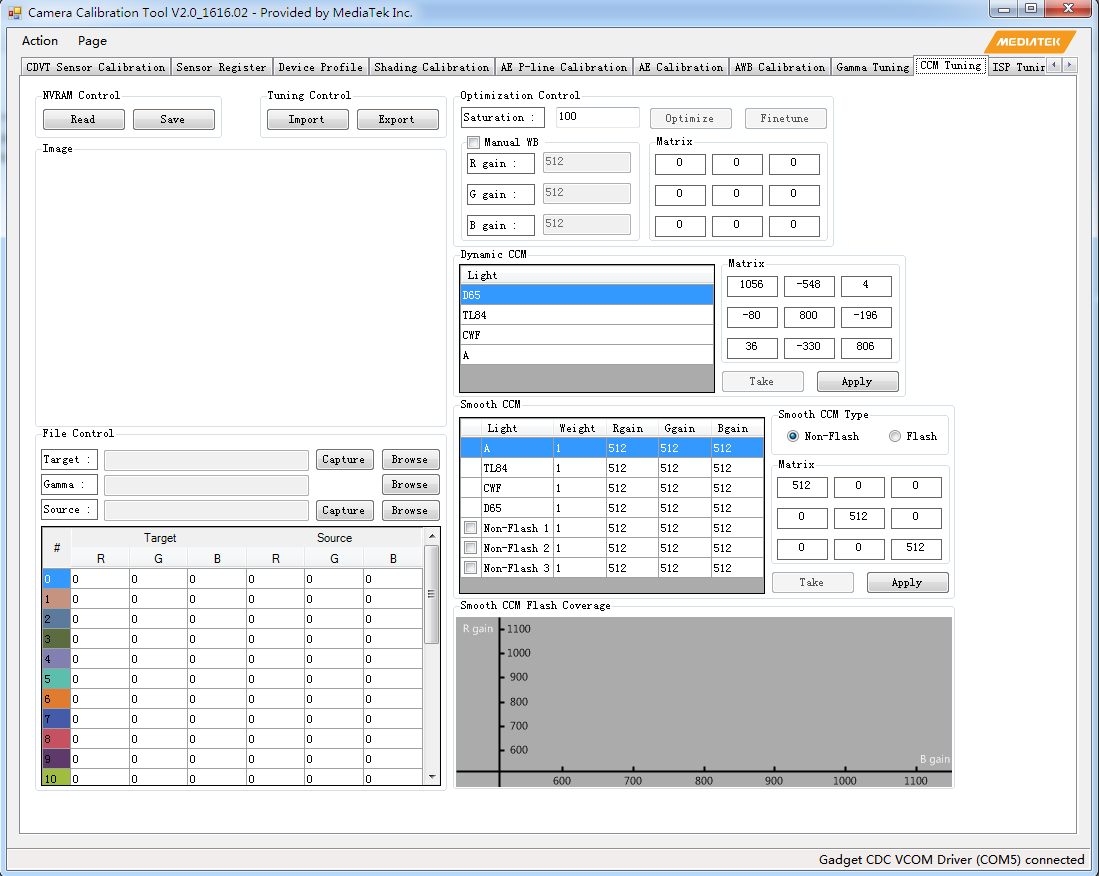Select color patch 8 red swatch
Screen dimensions: 1099x876
[x=56, y=739]
